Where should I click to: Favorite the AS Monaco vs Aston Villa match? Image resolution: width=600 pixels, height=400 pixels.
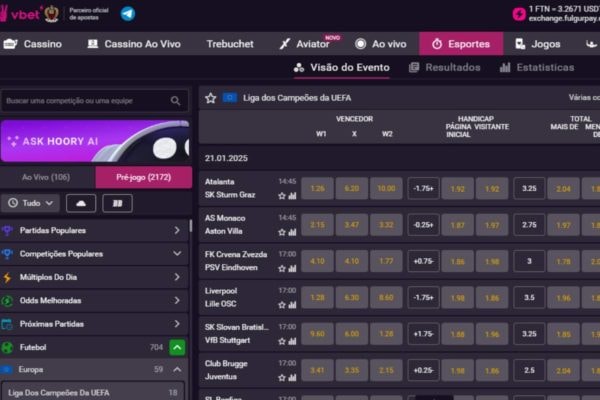click(x=282, y=232)
